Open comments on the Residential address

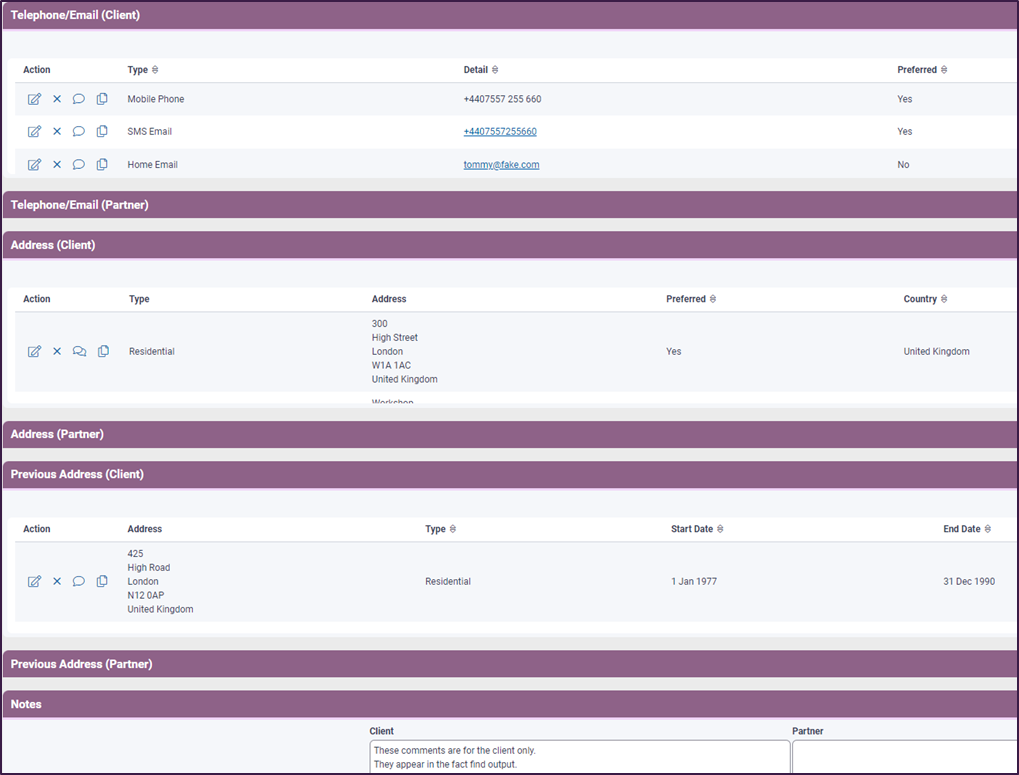79,351
